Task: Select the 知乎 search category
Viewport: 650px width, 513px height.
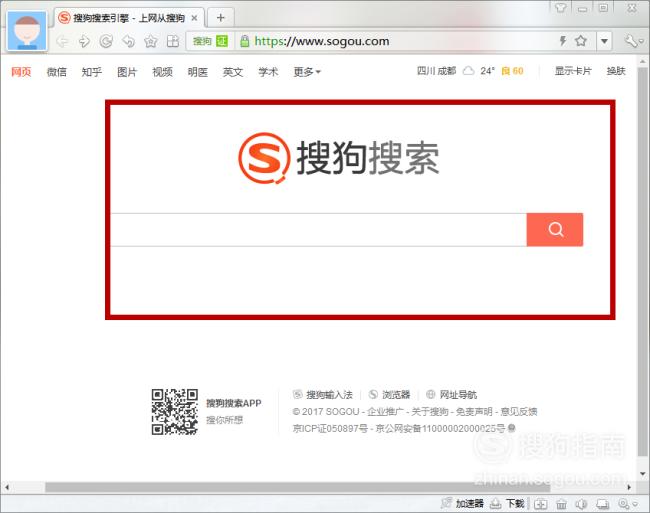Action: click(x=92, y=72)
